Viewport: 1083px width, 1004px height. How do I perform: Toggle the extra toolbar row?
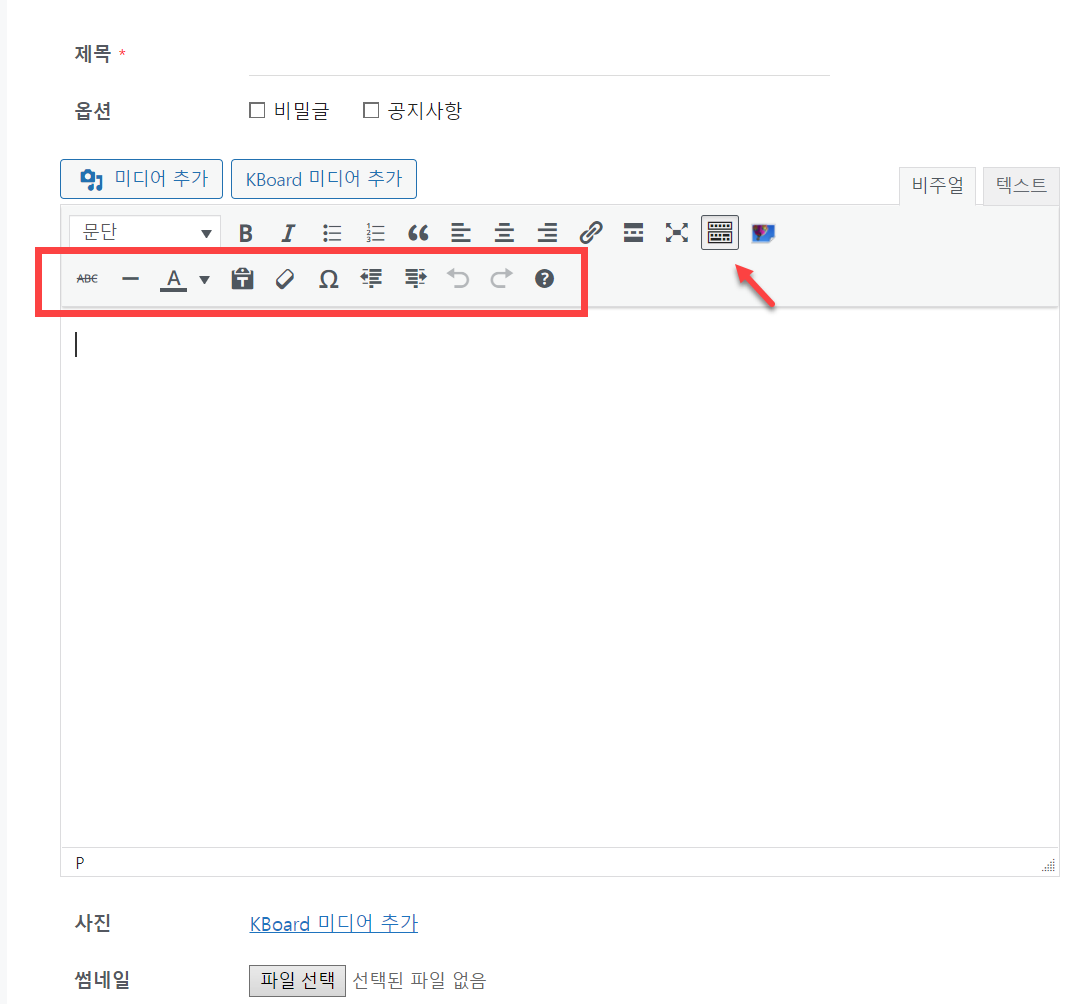[719, 232]
